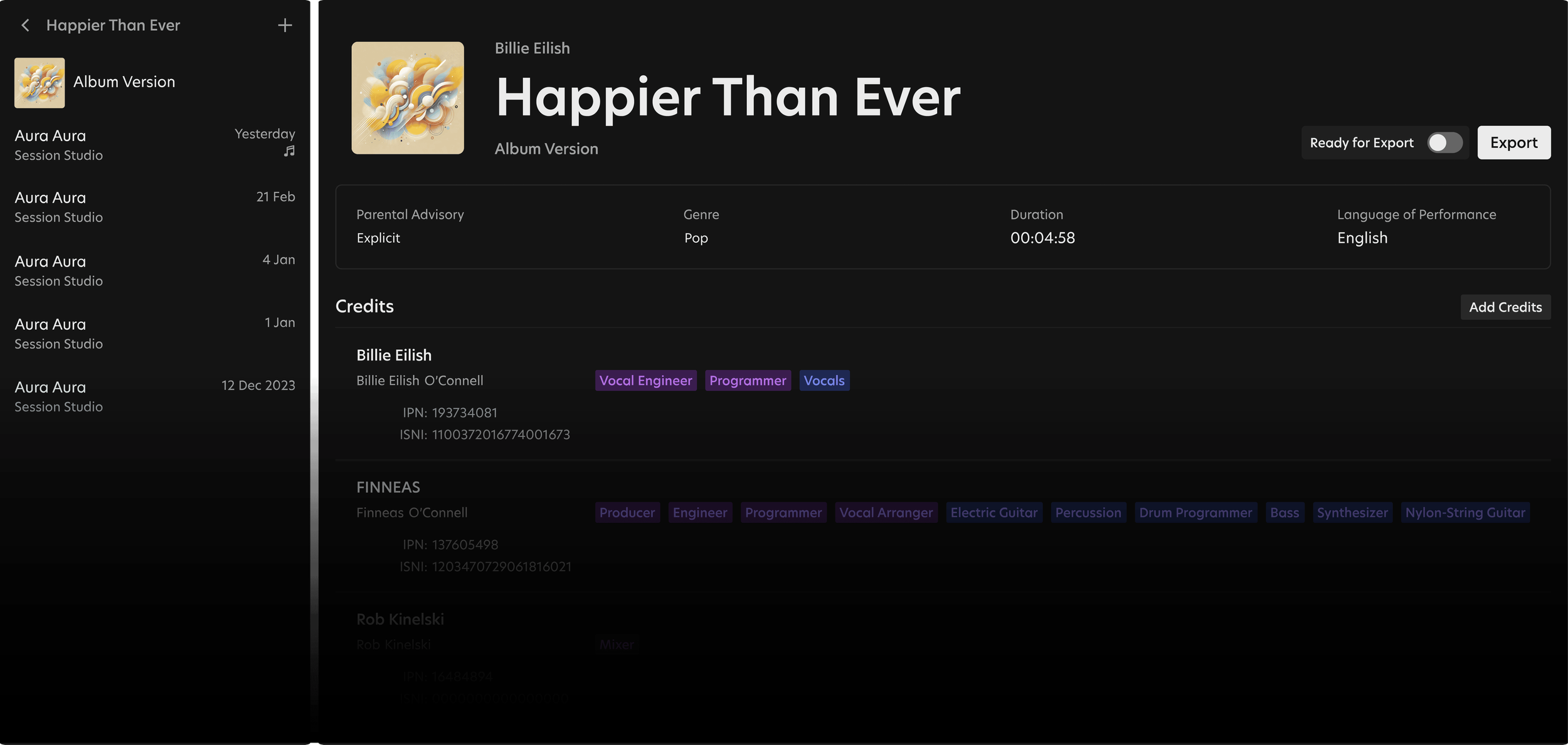Click the Electric Guitar role tag

pos(994,513)
